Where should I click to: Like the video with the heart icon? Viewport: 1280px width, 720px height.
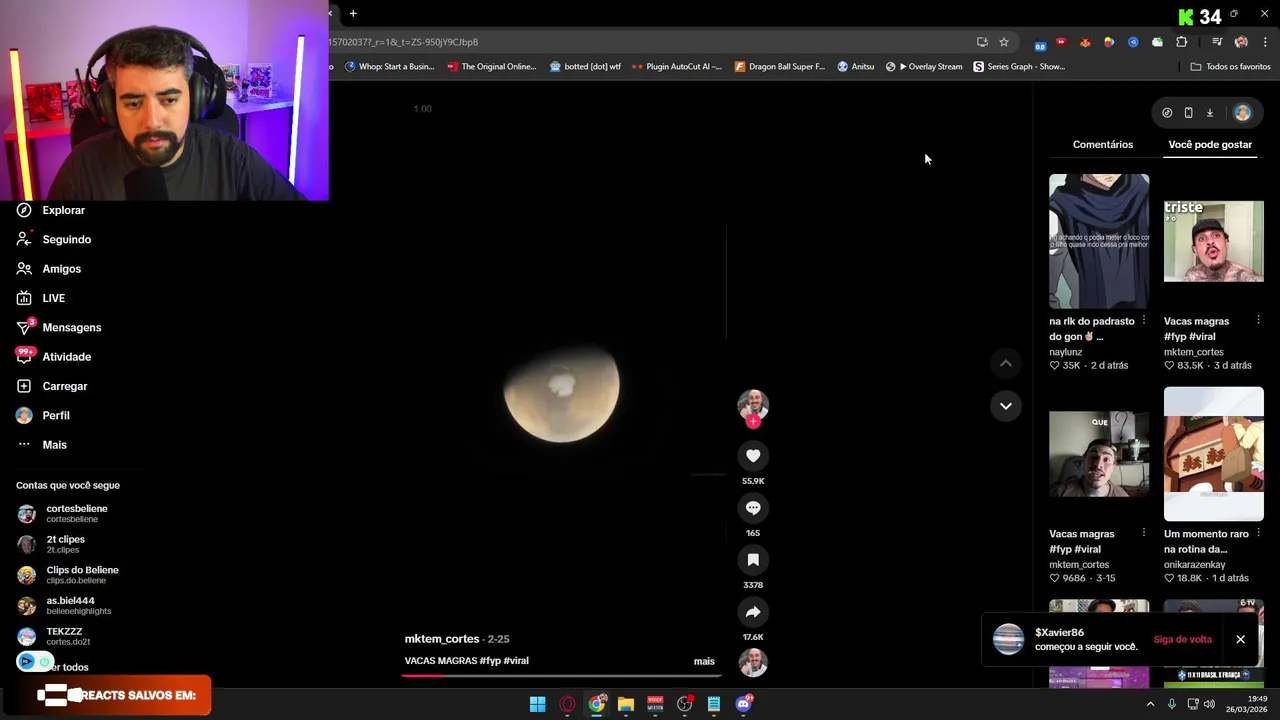coord(753,456)
